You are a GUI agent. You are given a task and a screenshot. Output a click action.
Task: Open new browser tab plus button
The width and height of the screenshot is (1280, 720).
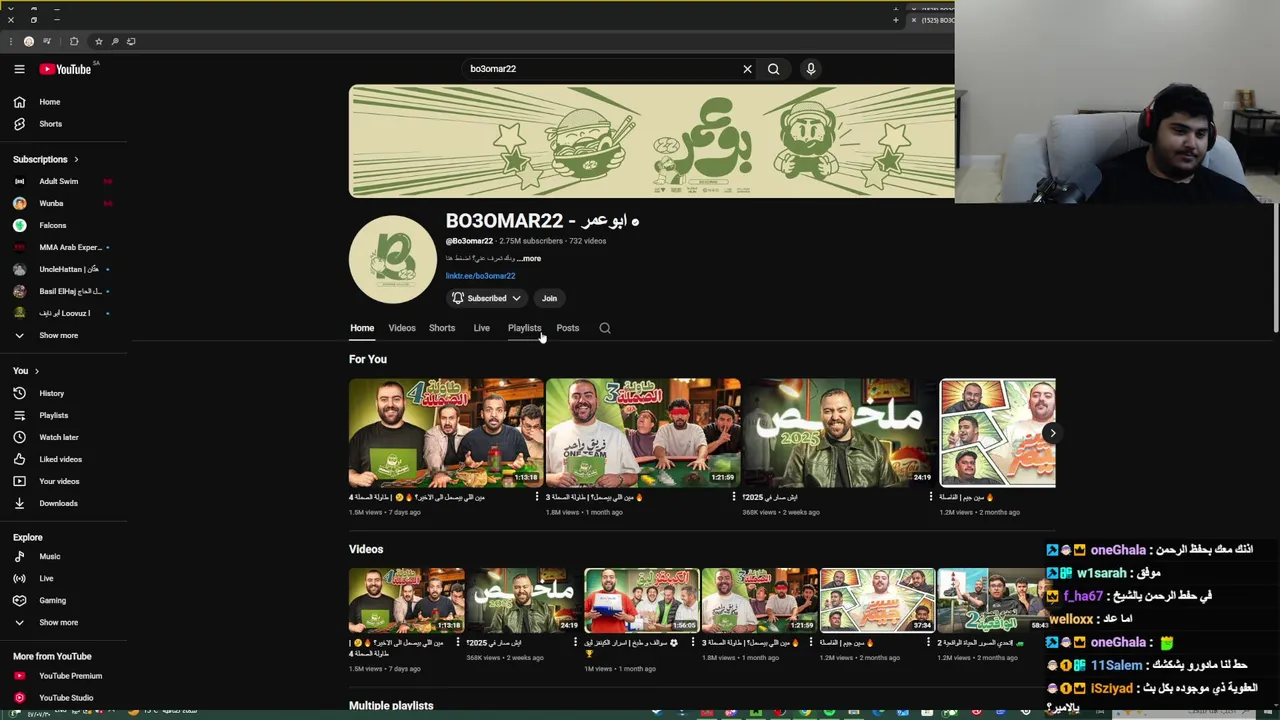(x=896, y=20)
